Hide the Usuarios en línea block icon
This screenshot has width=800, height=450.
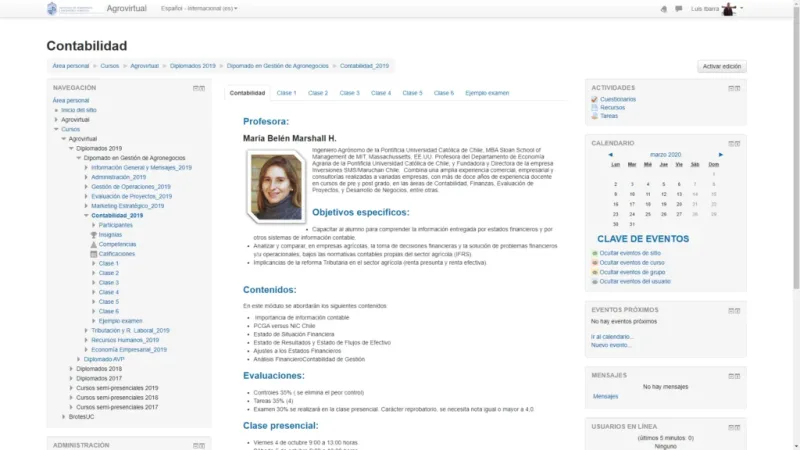click(x=731, y=428)
